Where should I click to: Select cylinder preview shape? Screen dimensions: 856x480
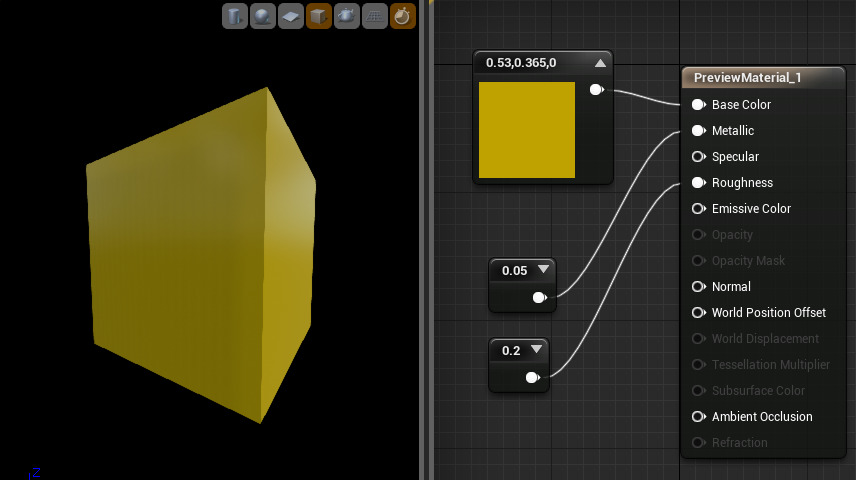point(235,16)
